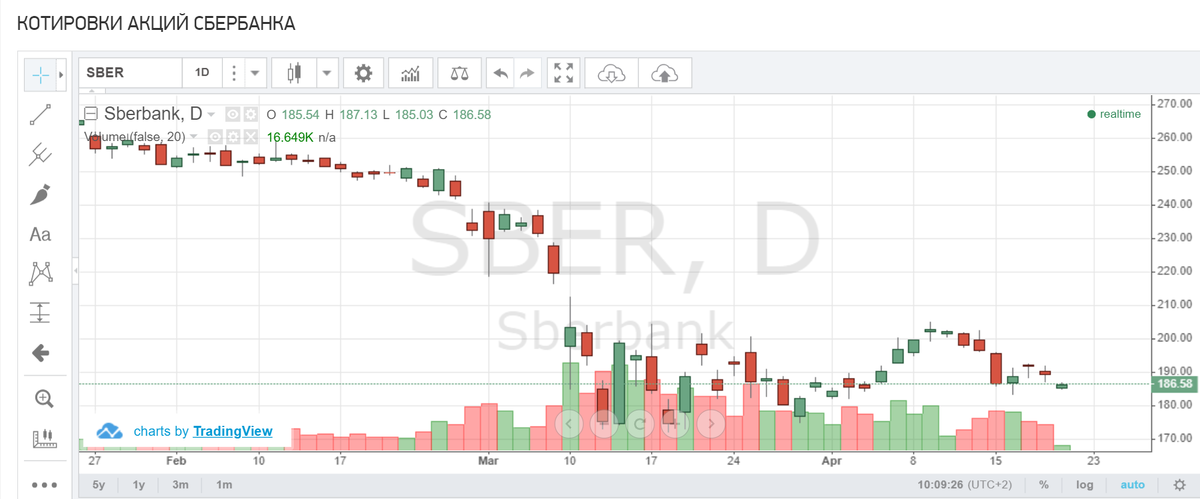1200x499 pixels.
Task: Select the 1y time range
Action: 139,484
